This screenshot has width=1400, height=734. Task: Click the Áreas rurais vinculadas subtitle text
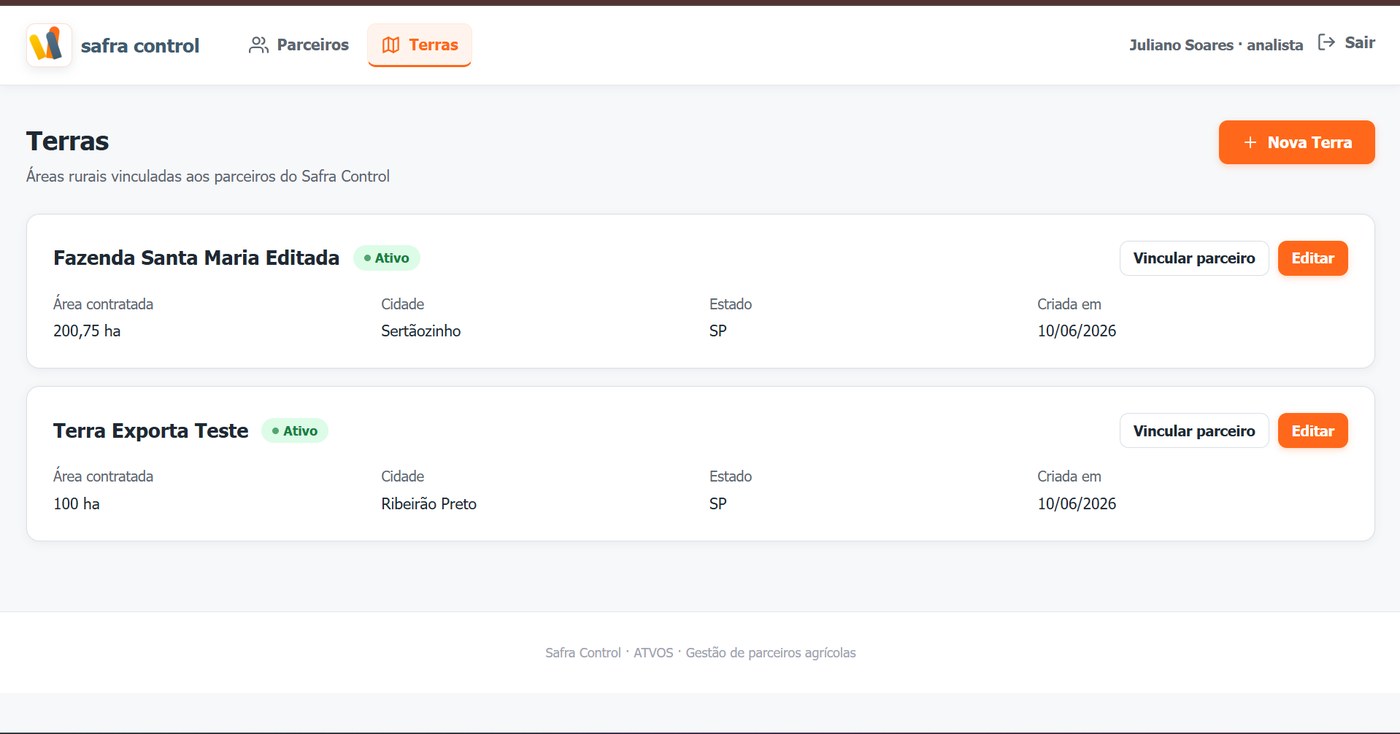tap(208, 177)
